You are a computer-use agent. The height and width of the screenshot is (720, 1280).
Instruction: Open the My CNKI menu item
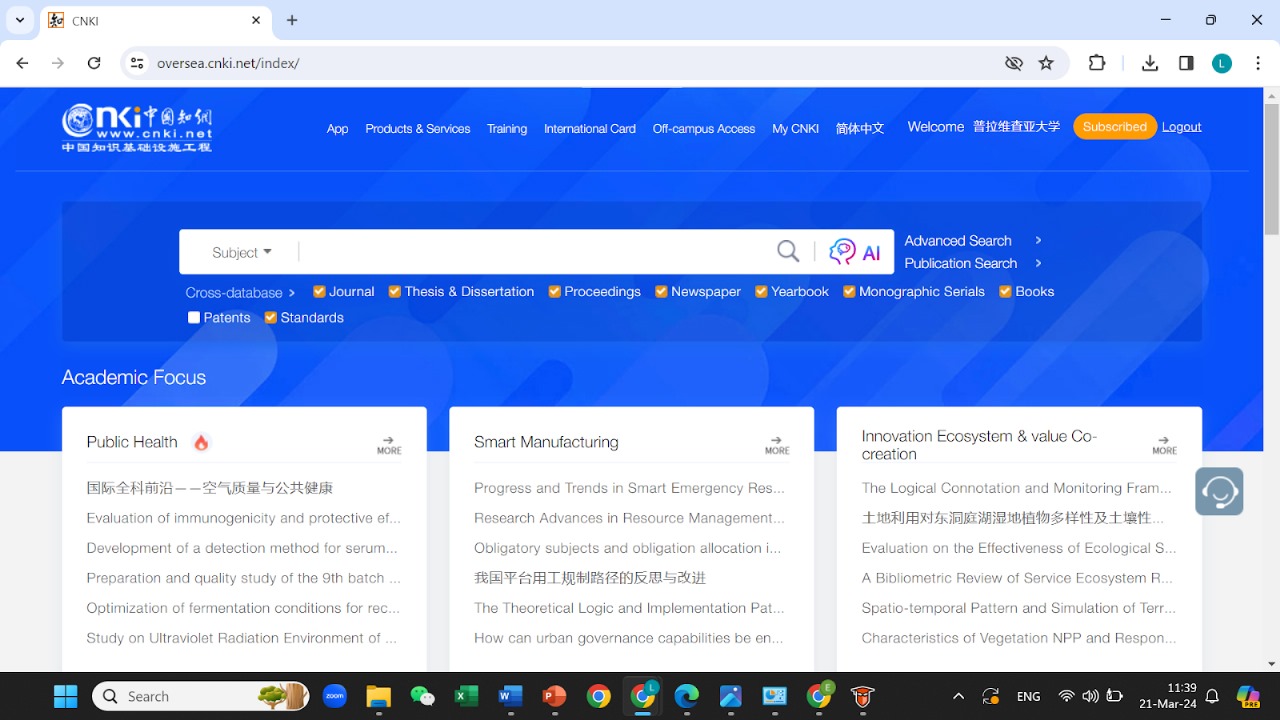click(x=796, y=128)
